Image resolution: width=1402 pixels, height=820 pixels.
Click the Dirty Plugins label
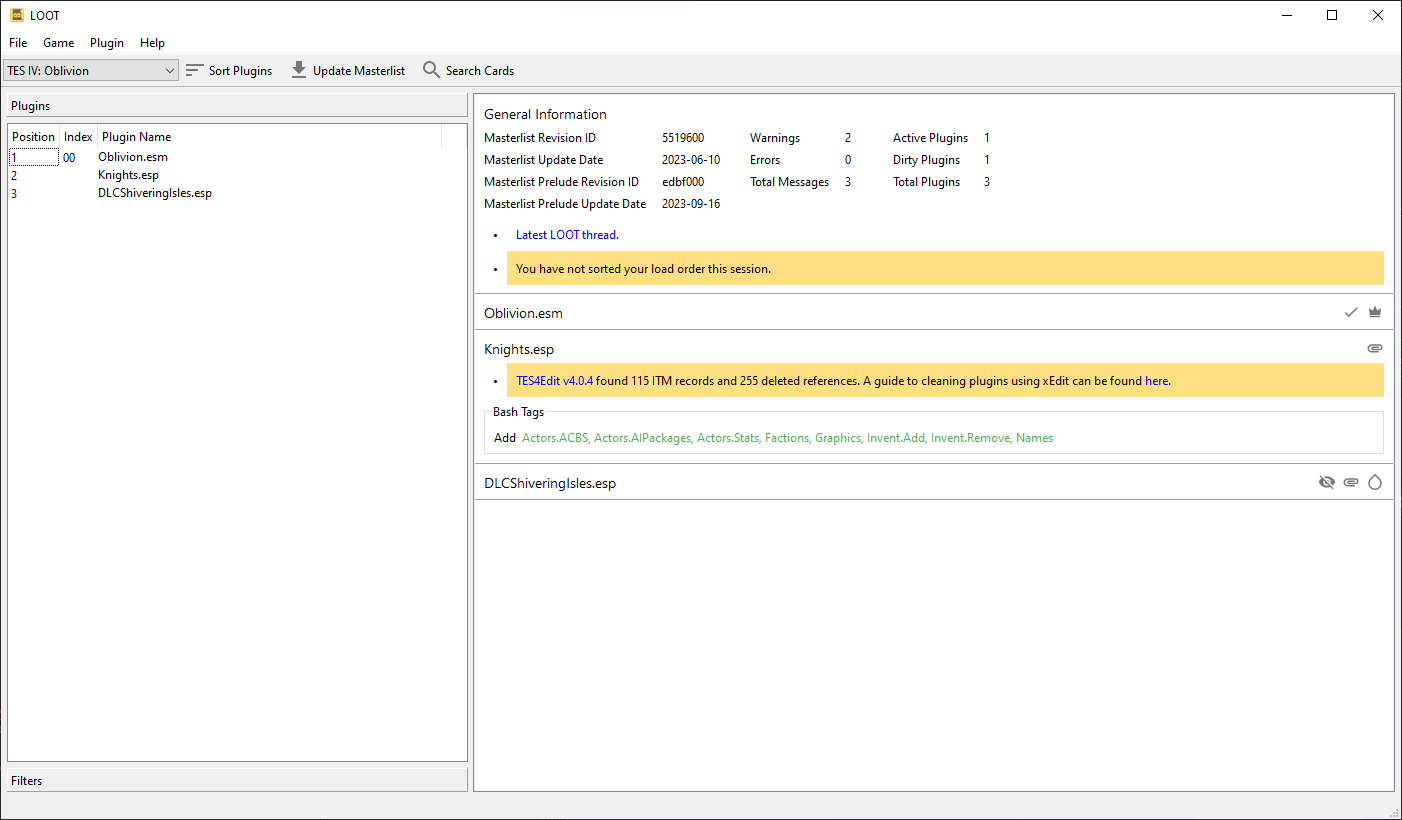click(x=926, y=160)
